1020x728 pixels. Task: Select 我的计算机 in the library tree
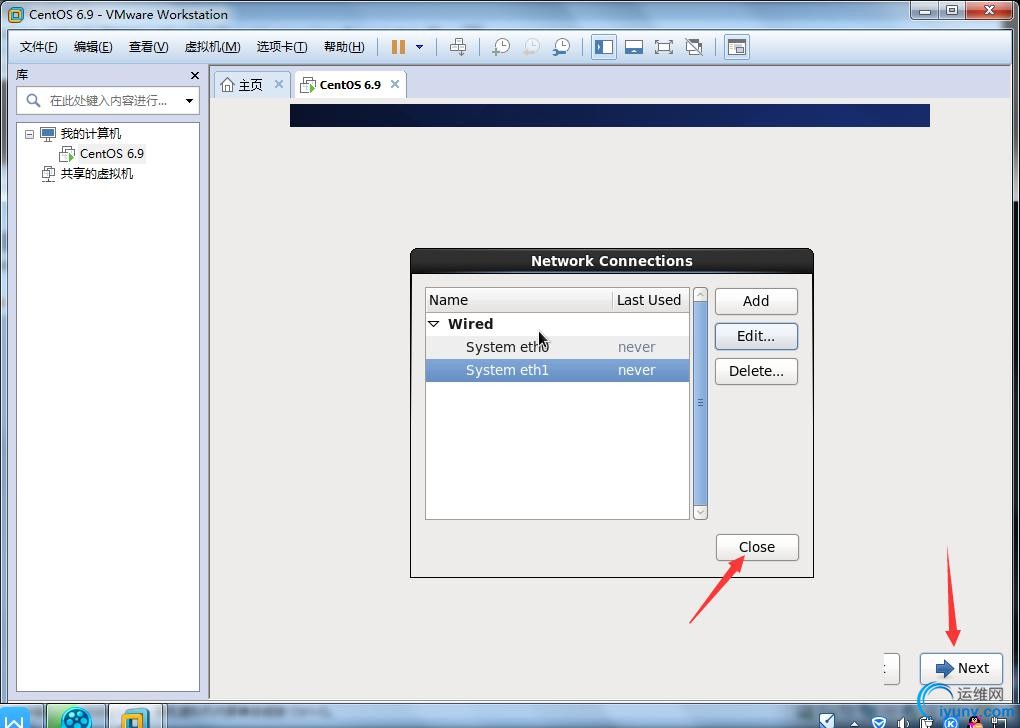point(90,134)
